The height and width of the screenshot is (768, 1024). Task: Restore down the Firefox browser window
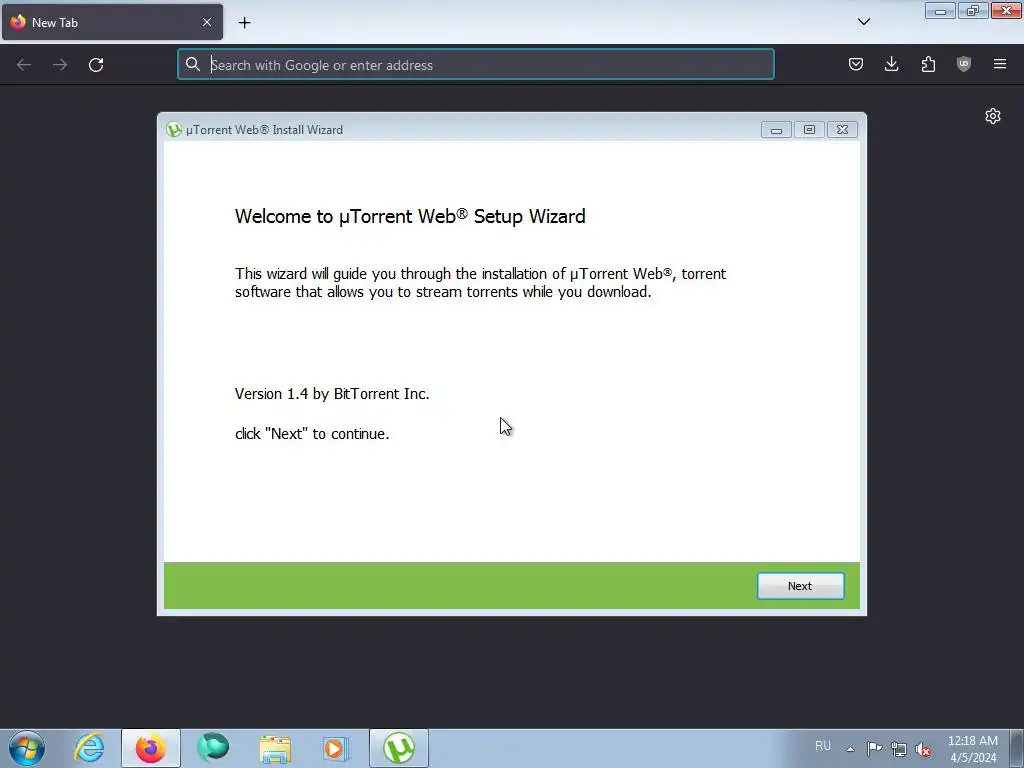973,10
